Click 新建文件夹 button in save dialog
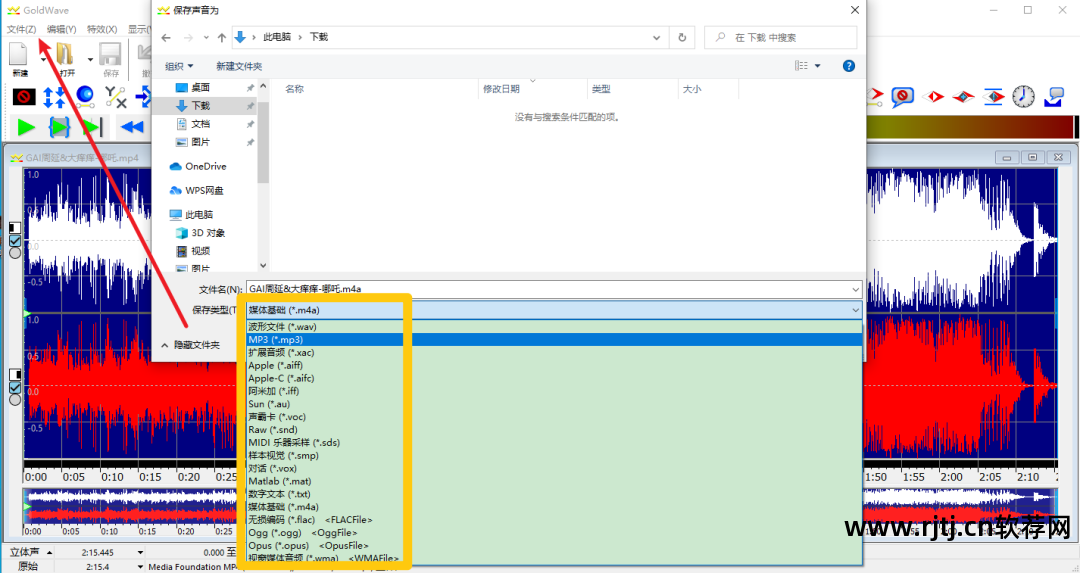The width and height of the screenshot is (1080, 573). pos(239,66)
